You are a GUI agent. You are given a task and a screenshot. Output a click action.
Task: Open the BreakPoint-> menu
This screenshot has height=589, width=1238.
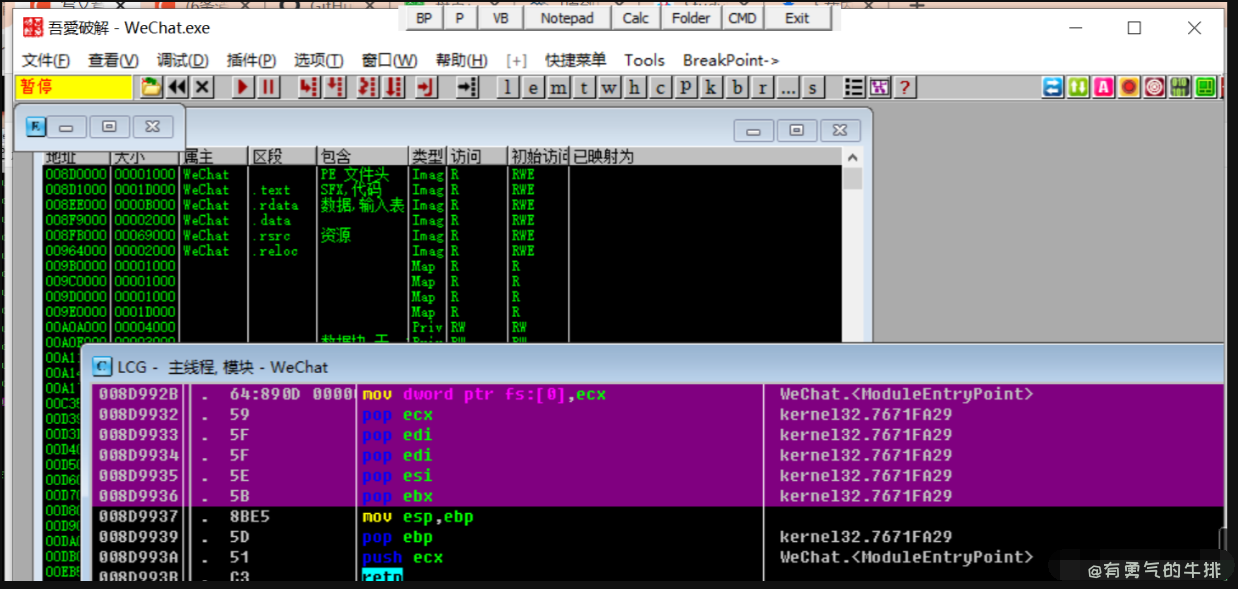[731, 60]
